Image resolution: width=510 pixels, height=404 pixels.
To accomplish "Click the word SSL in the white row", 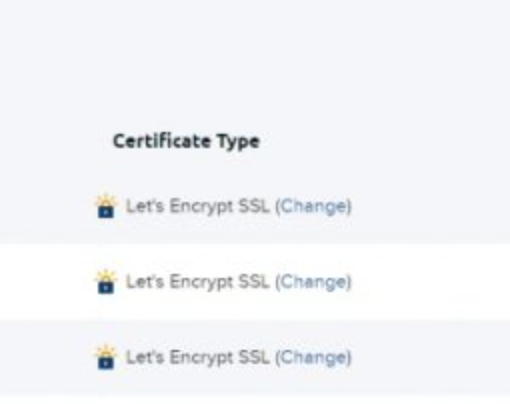I will point(254,282).
